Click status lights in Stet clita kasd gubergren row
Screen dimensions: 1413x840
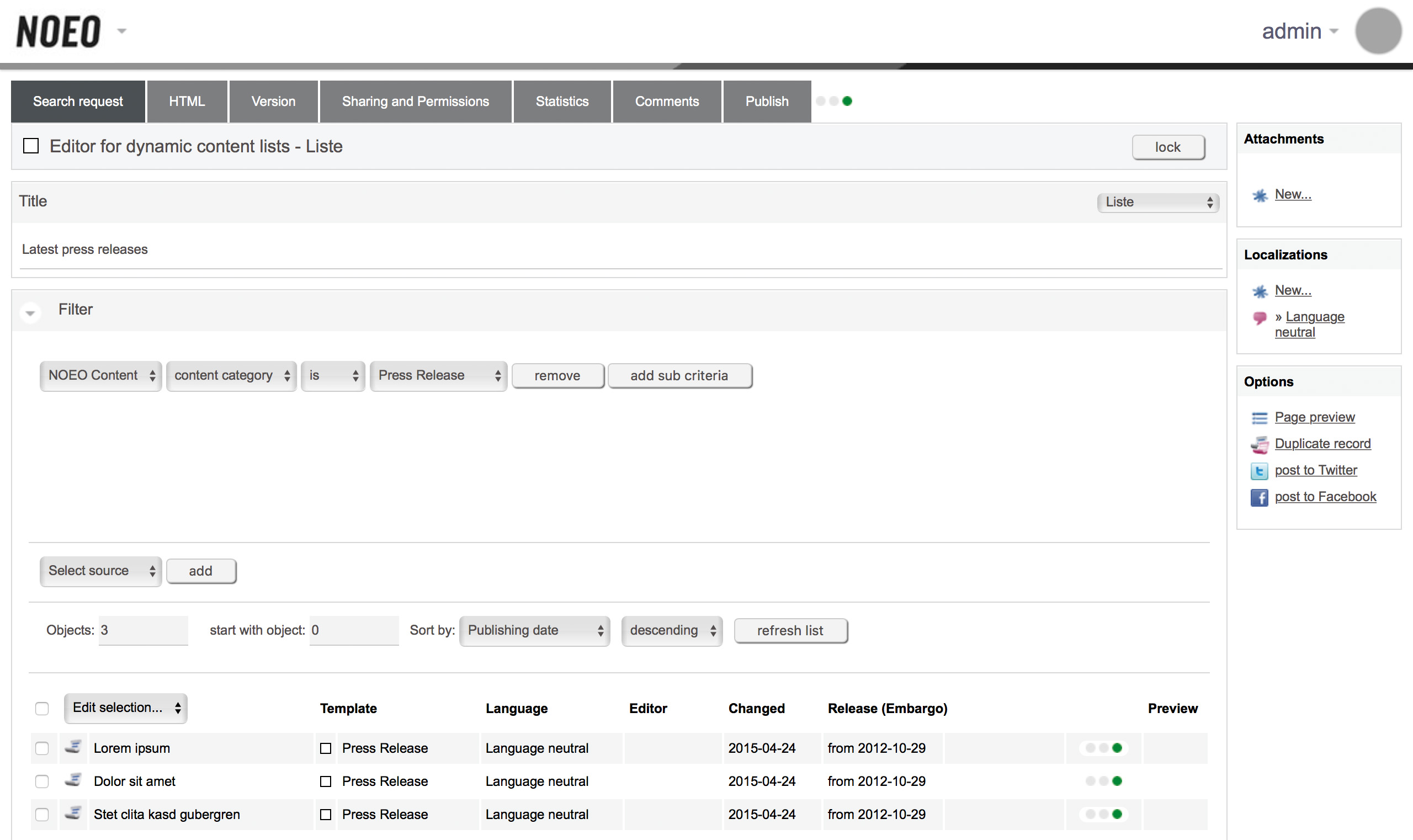point(1103,814)
